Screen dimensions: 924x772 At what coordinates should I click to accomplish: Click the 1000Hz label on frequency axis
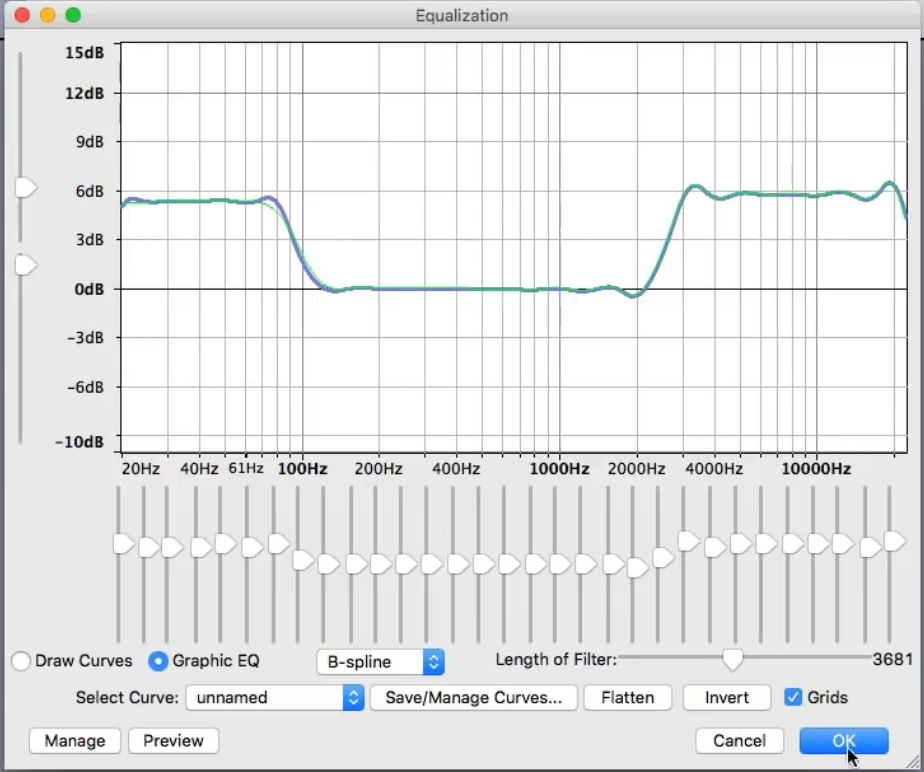coord(559,469)
